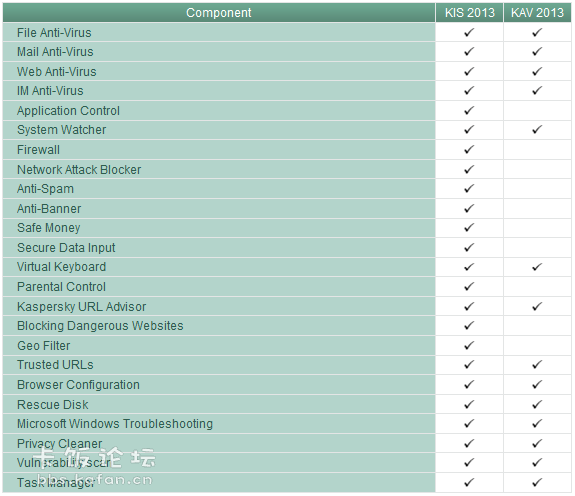Click KAV 2013 checkmark for System Watcher
This screenshot has width=575, height=496.
pos(537,130)
